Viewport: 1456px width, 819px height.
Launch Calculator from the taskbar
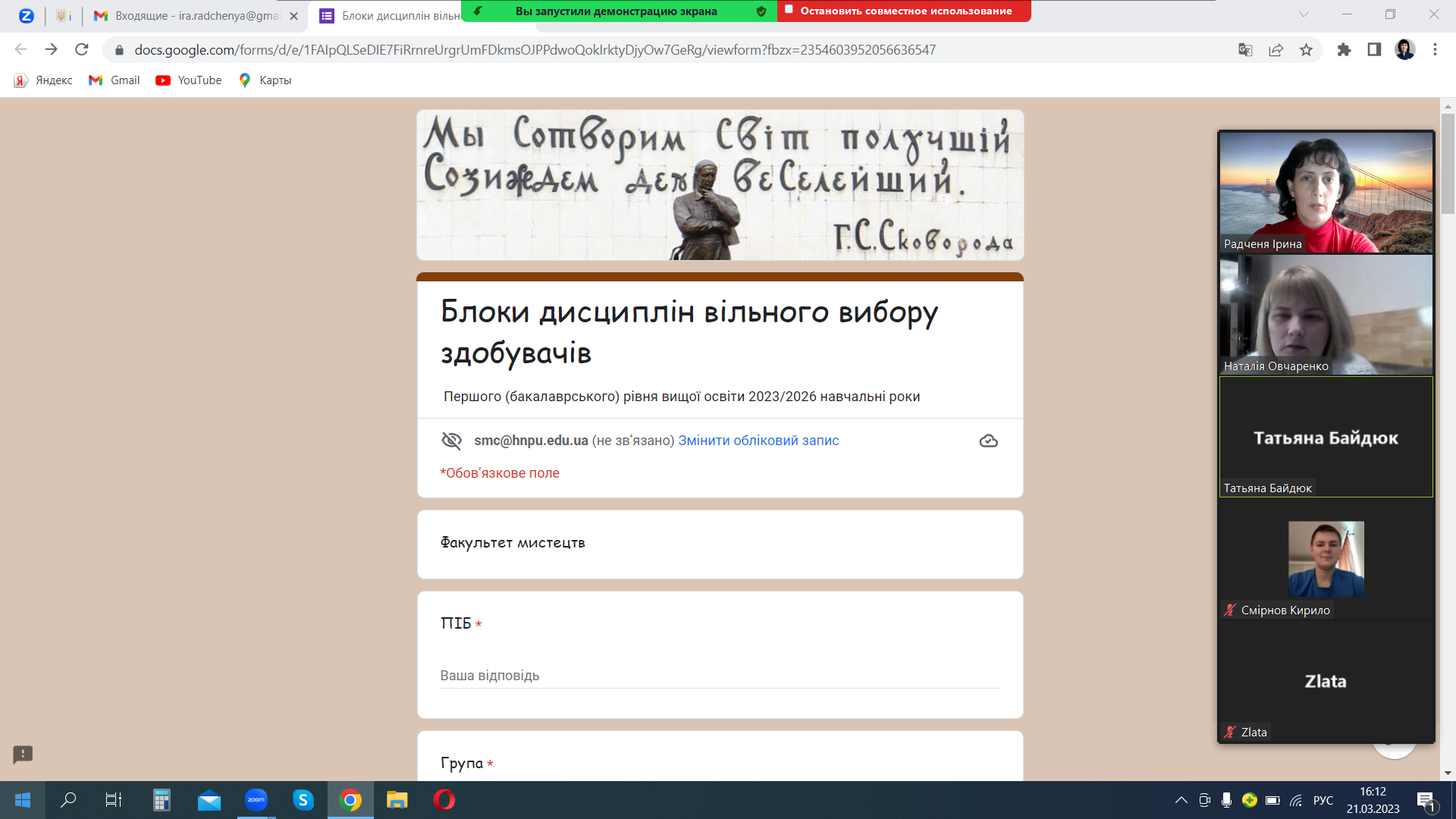point(162,800)
